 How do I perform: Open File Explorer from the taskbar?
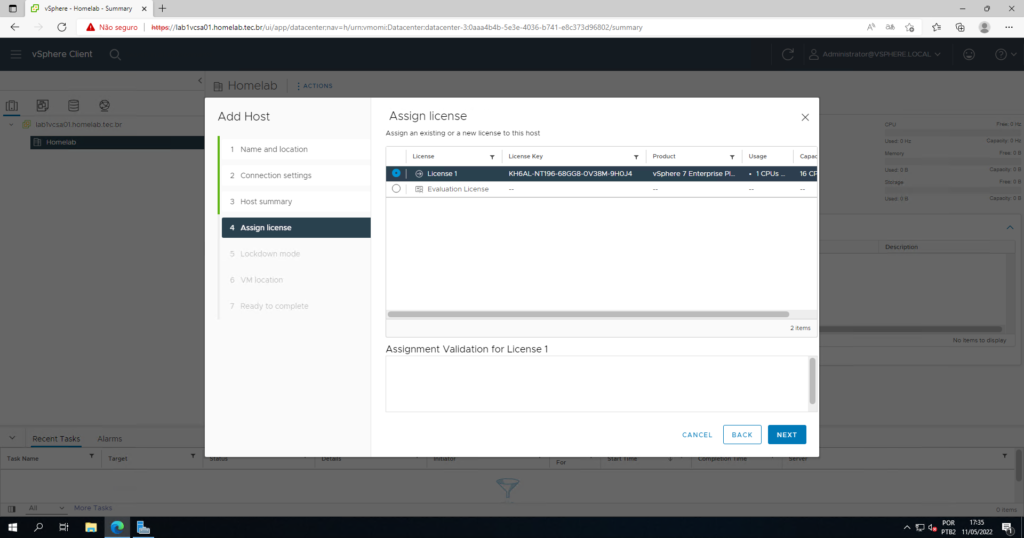tap(91, 528)
